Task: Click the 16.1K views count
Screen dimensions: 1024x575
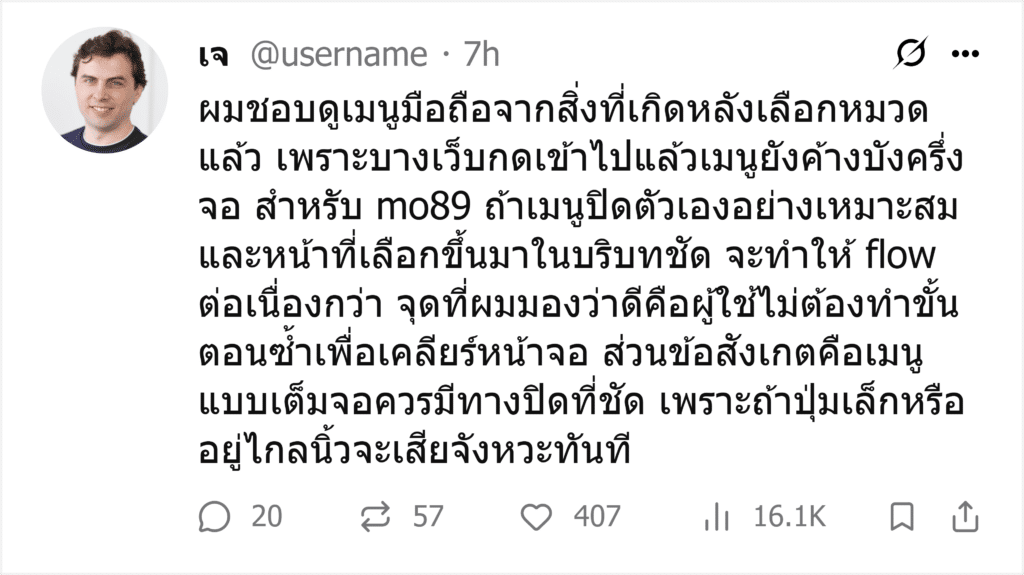Action: (790, 517)
